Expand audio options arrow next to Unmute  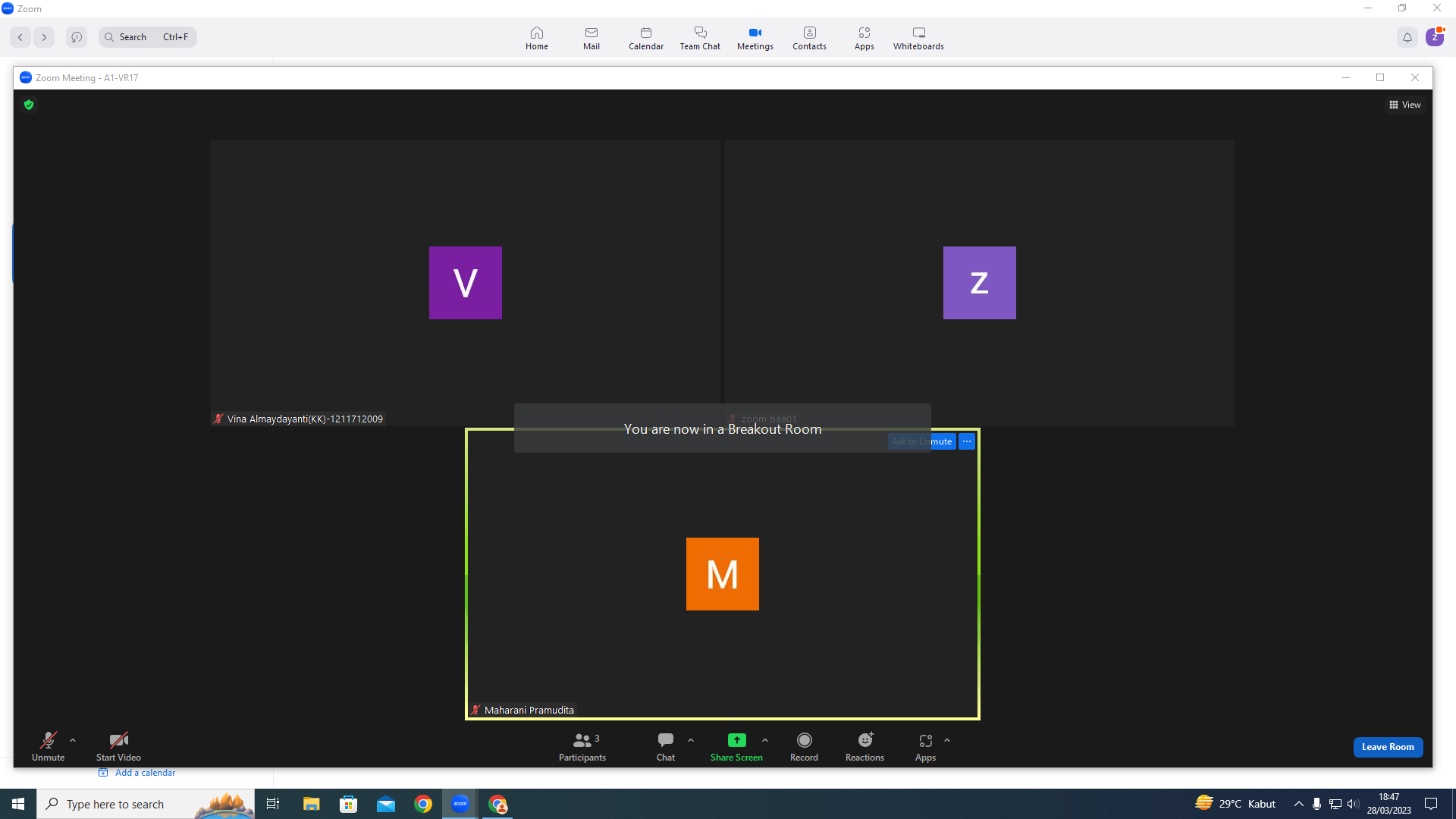[x=73, y=740]
